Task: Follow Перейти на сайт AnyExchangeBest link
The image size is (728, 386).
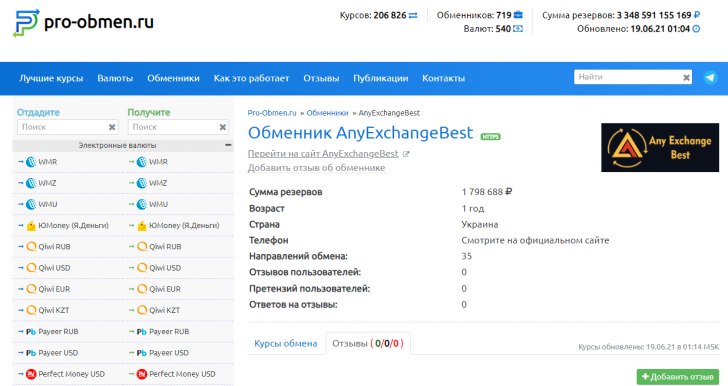Action: point(323,154)
